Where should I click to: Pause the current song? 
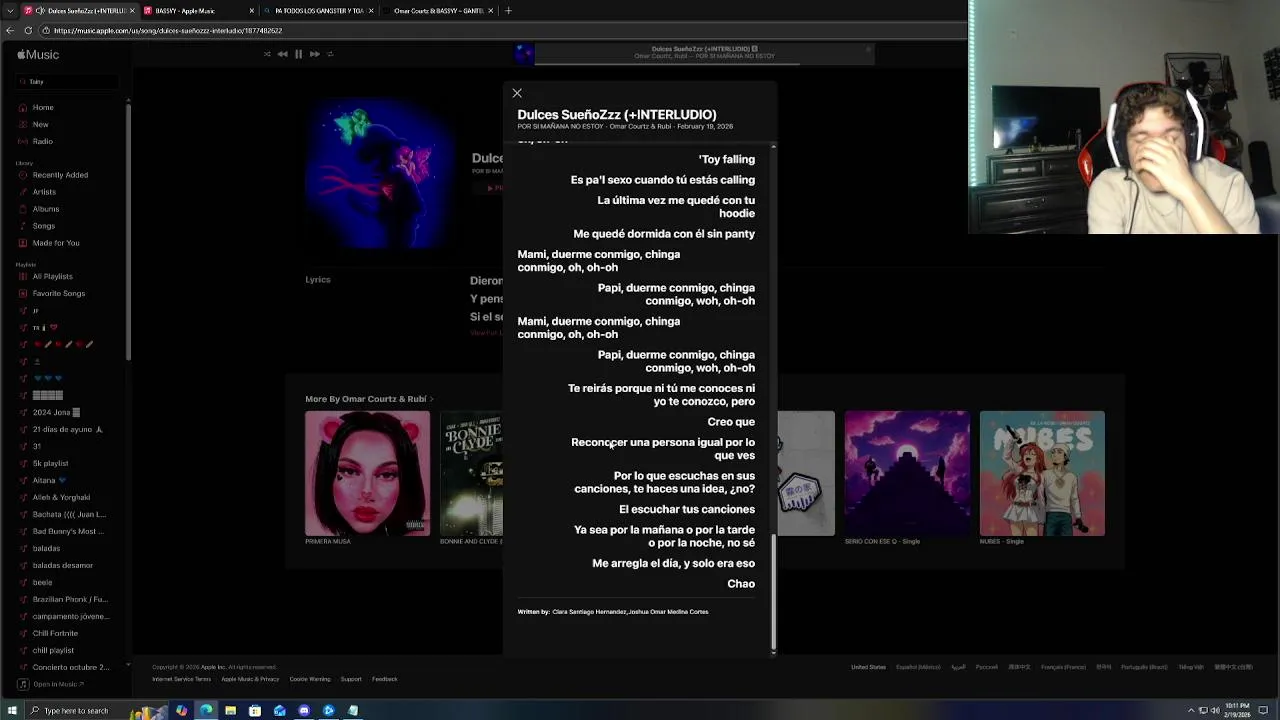298,54
